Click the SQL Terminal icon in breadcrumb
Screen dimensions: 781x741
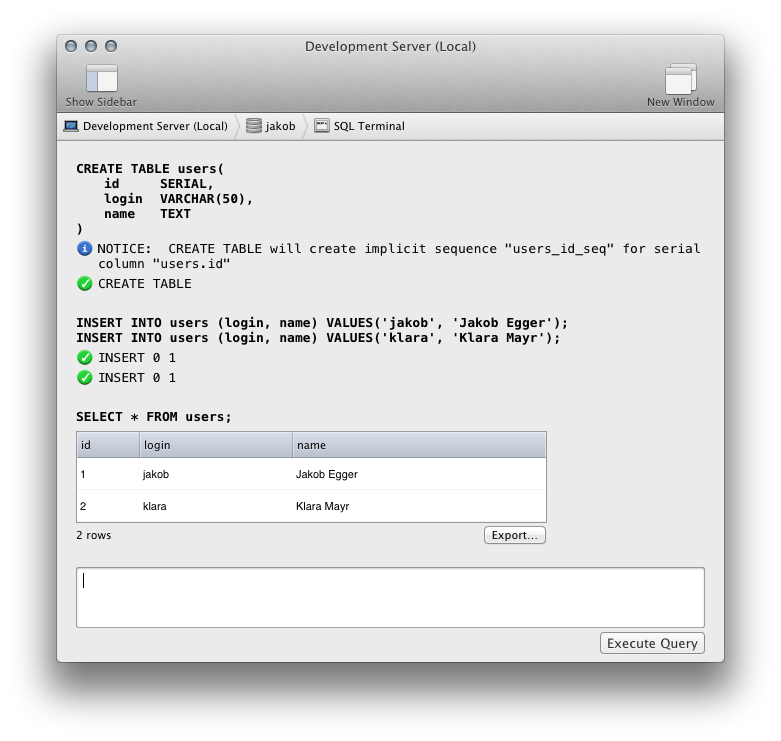322,125
